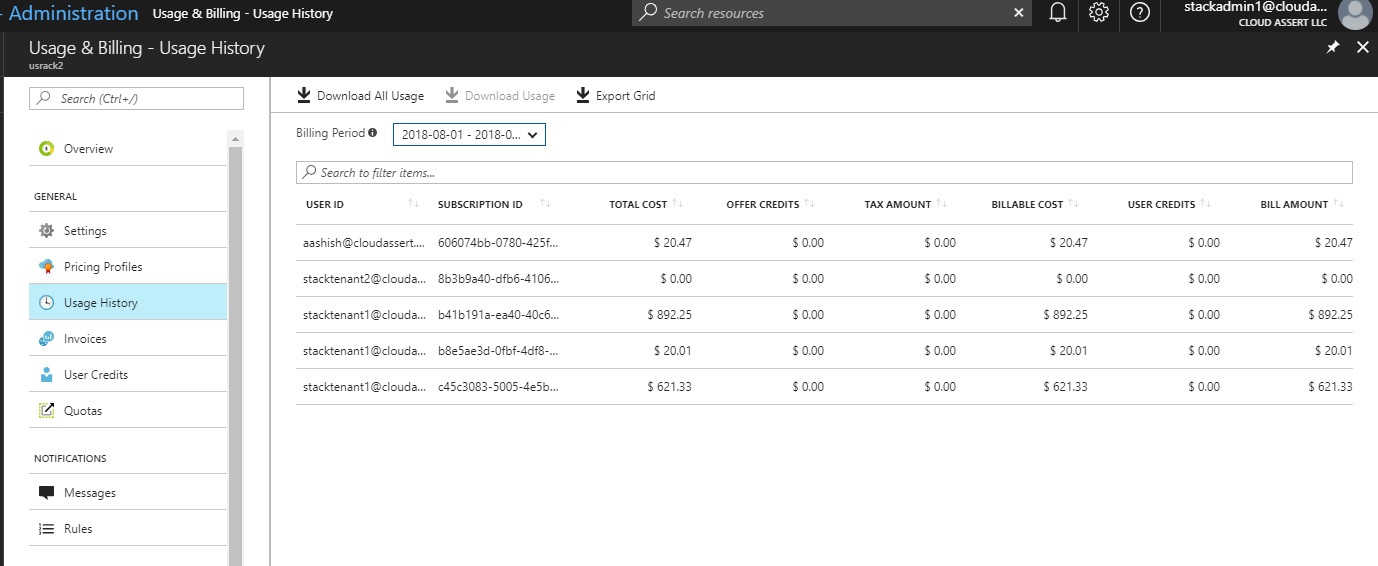Image resolution: width=1378 pixels, height=566 pixels.
Task: Click Download All Usage button
Action: click(360, 96)
